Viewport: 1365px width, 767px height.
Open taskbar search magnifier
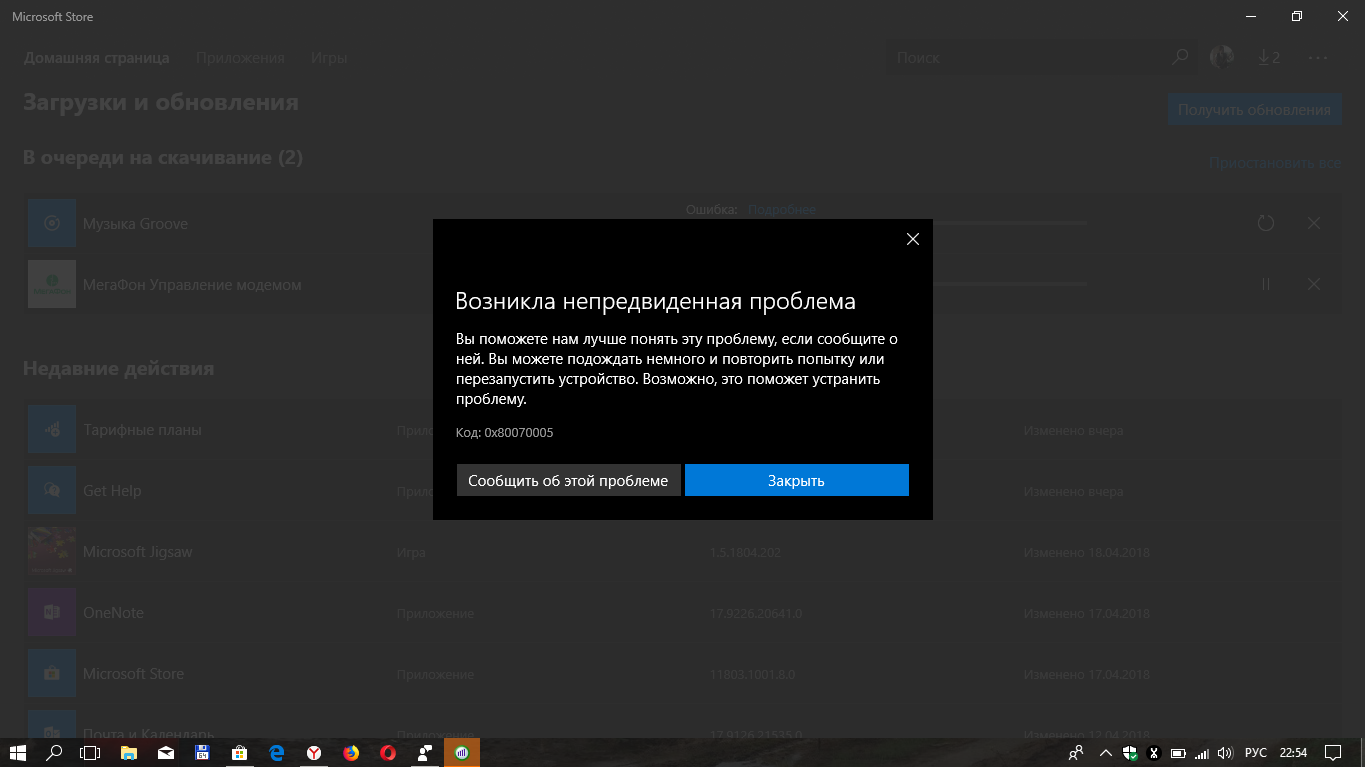[x=55, y=752]
